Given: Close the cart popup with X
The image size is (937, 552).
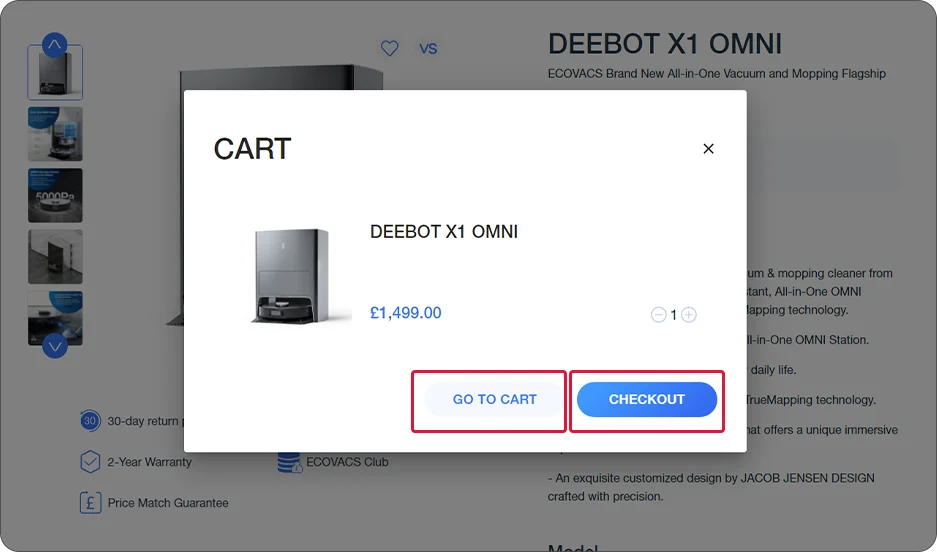Looking at the screenshot, I should click(708, 149).
